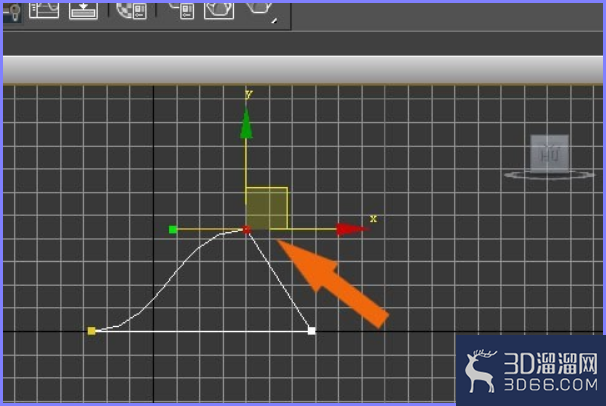Click the key lock icon at toolbar left

(12, 12)
